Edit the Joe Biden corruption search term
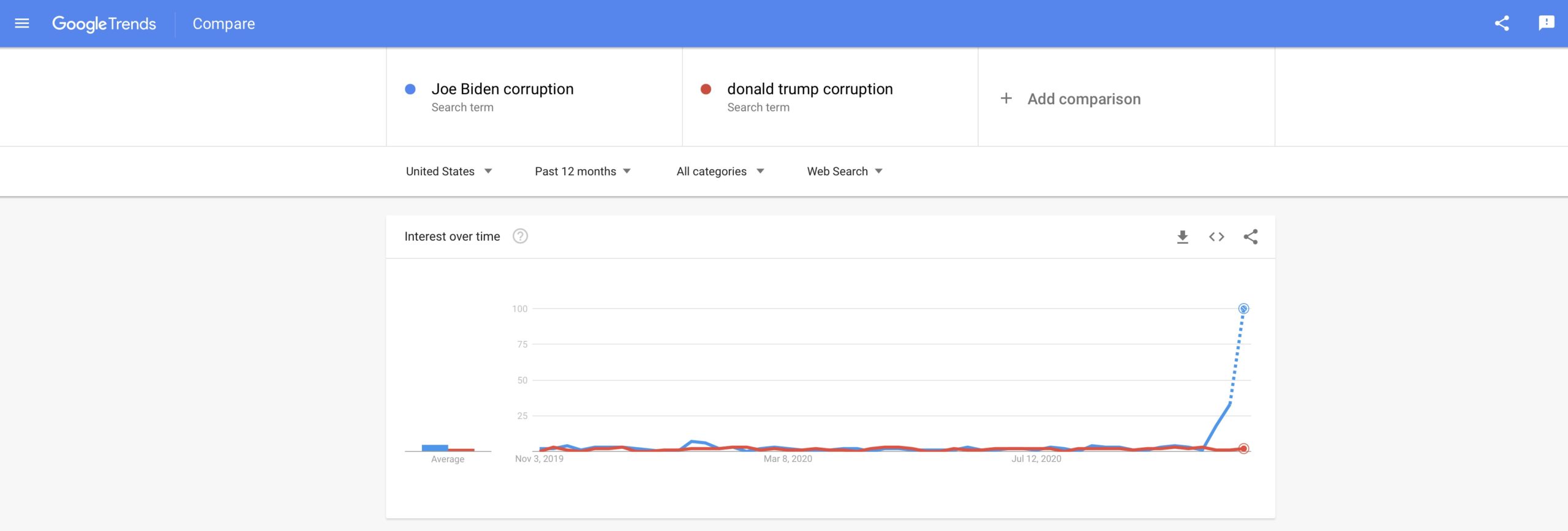 [x=502, y=89]
